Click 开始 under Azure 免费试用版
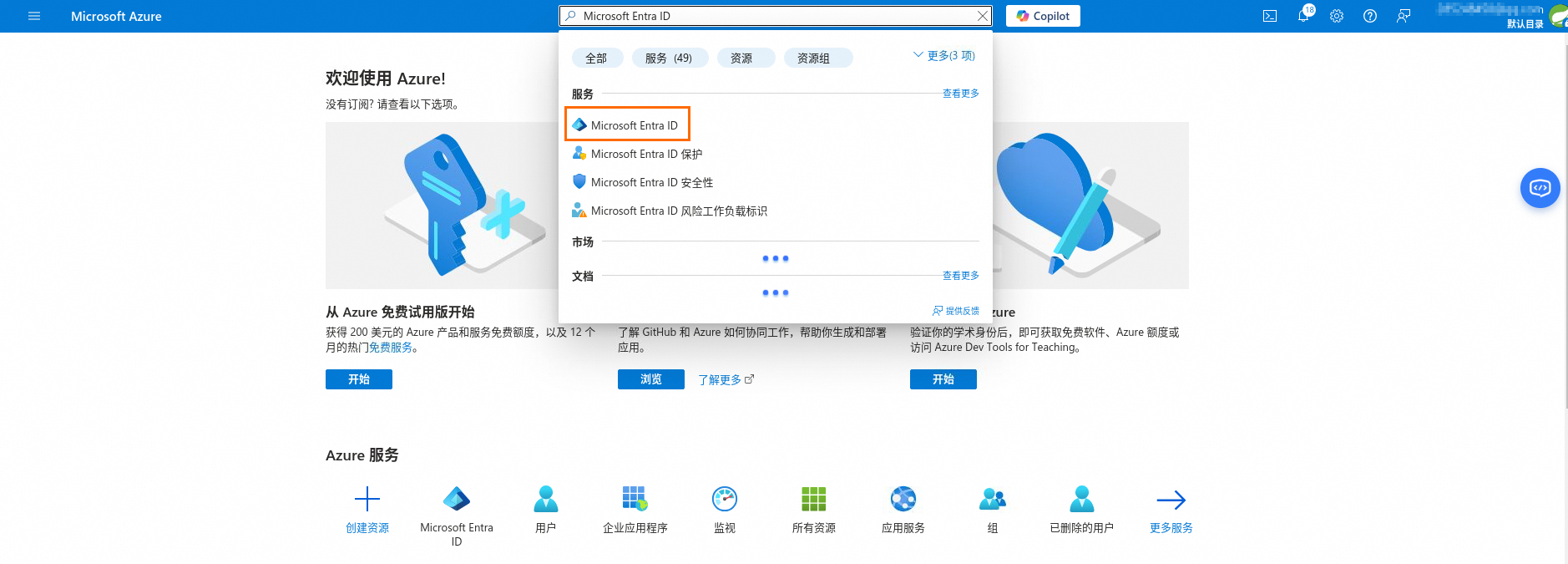Screen dimensions: 1568x564 click(x=359, y=379)
